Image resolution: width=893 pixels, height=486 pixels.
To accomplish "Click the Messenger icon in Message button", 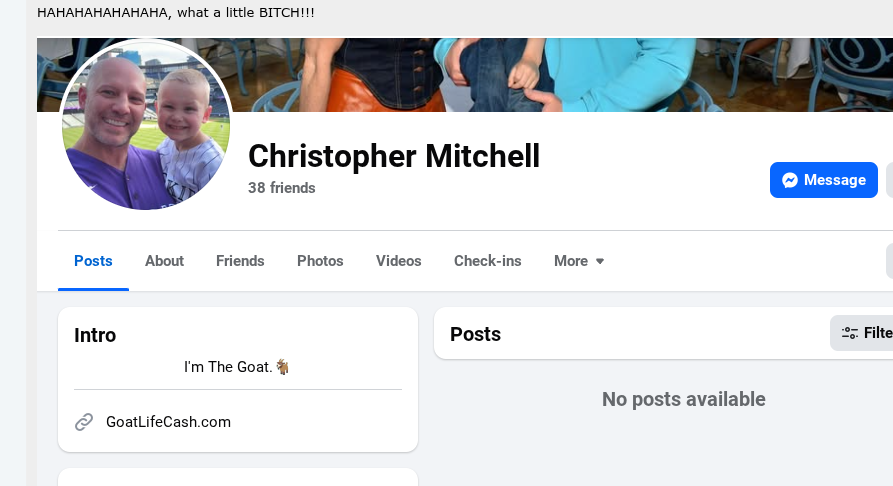I will pos(790,180).
